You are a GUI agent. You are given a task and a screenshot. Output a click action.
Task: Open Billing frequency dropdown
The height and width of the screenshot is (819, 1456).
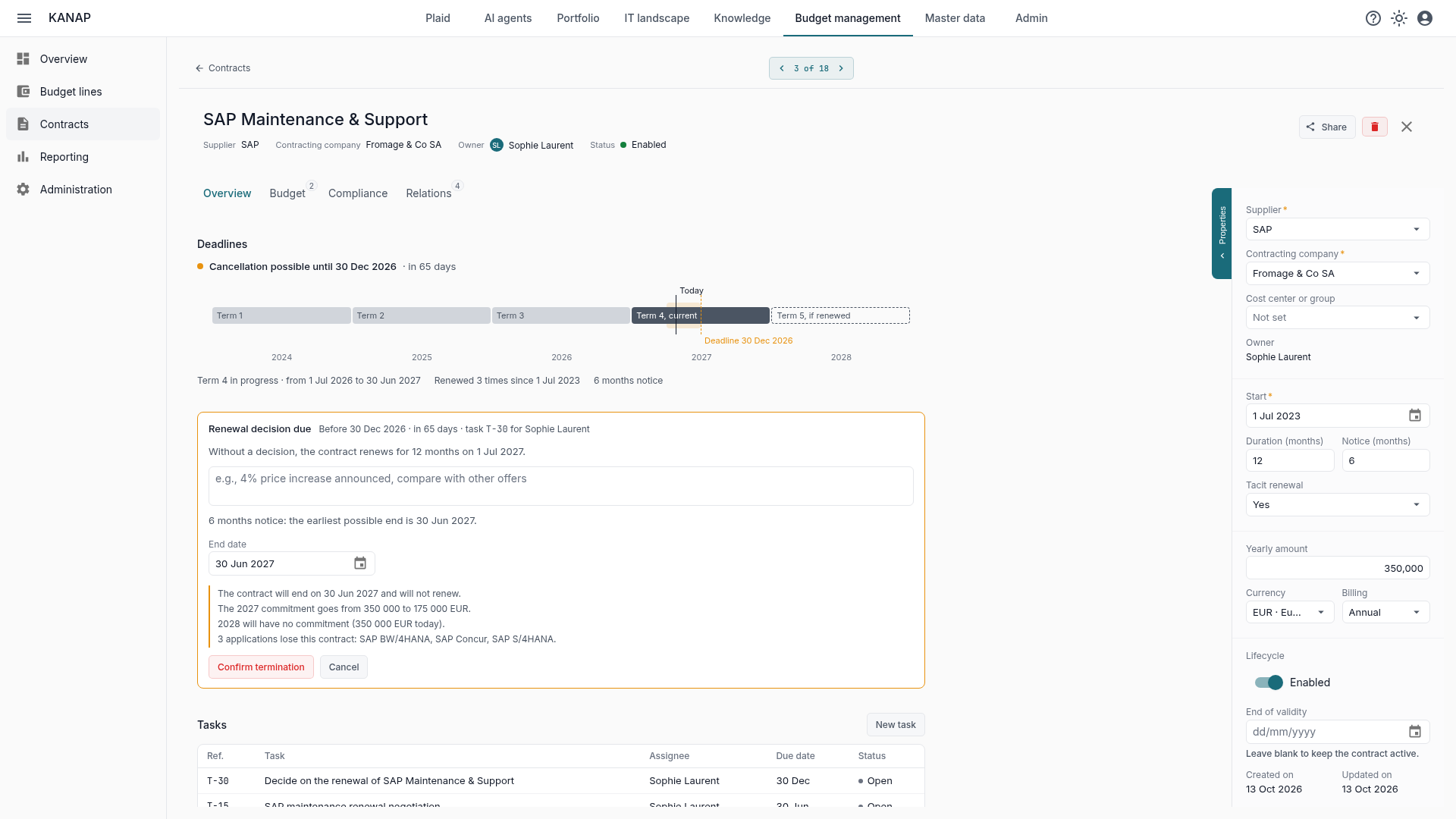[x=1385, y=613]
